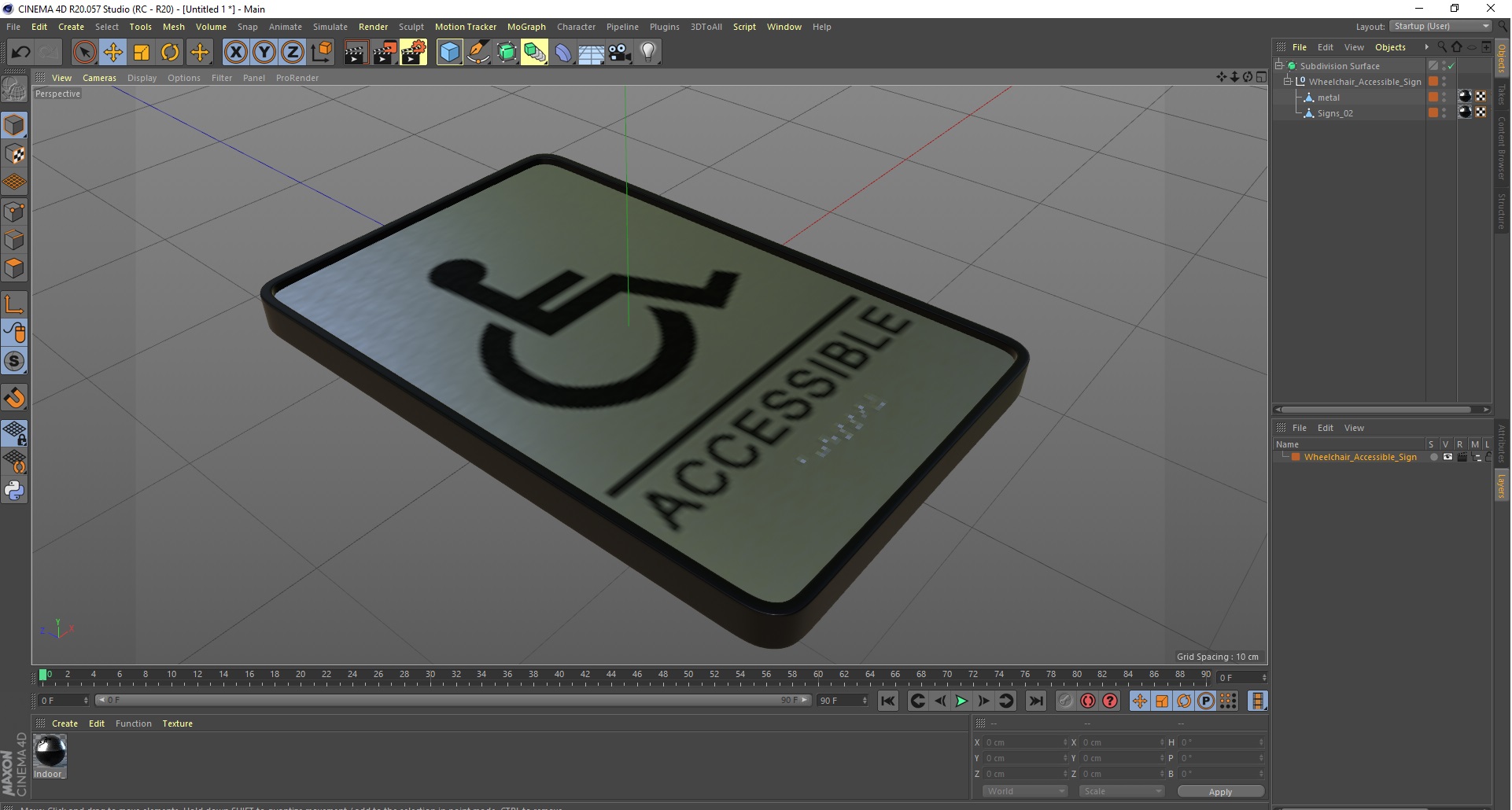Open viewport Cameras menu
The width and height of the screenshot is (1512, 810).
[x=99, y=78]
